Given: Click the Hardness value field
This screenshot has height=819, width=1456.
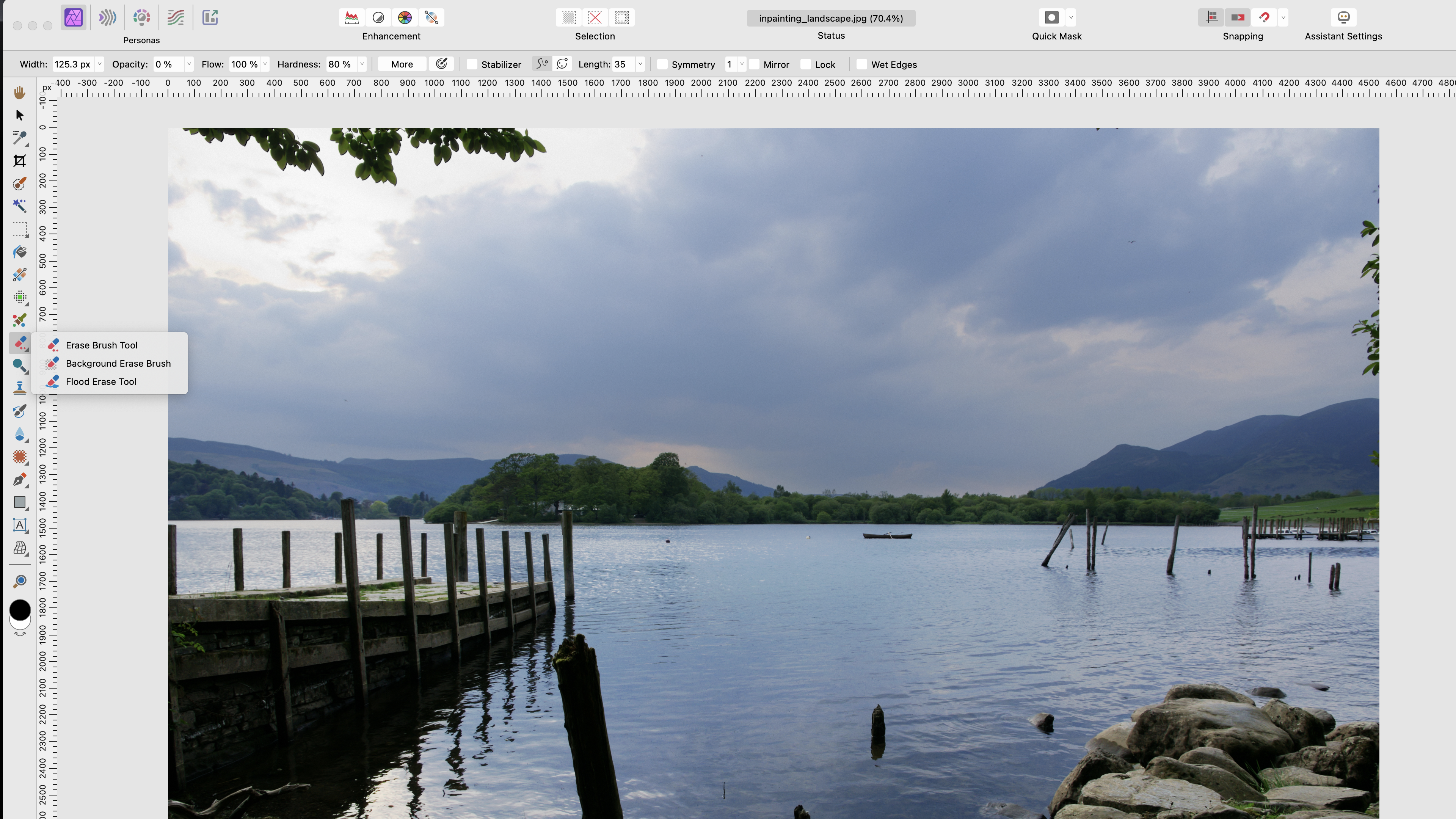Looking at the screenshot, I should (x=341, y=64).
